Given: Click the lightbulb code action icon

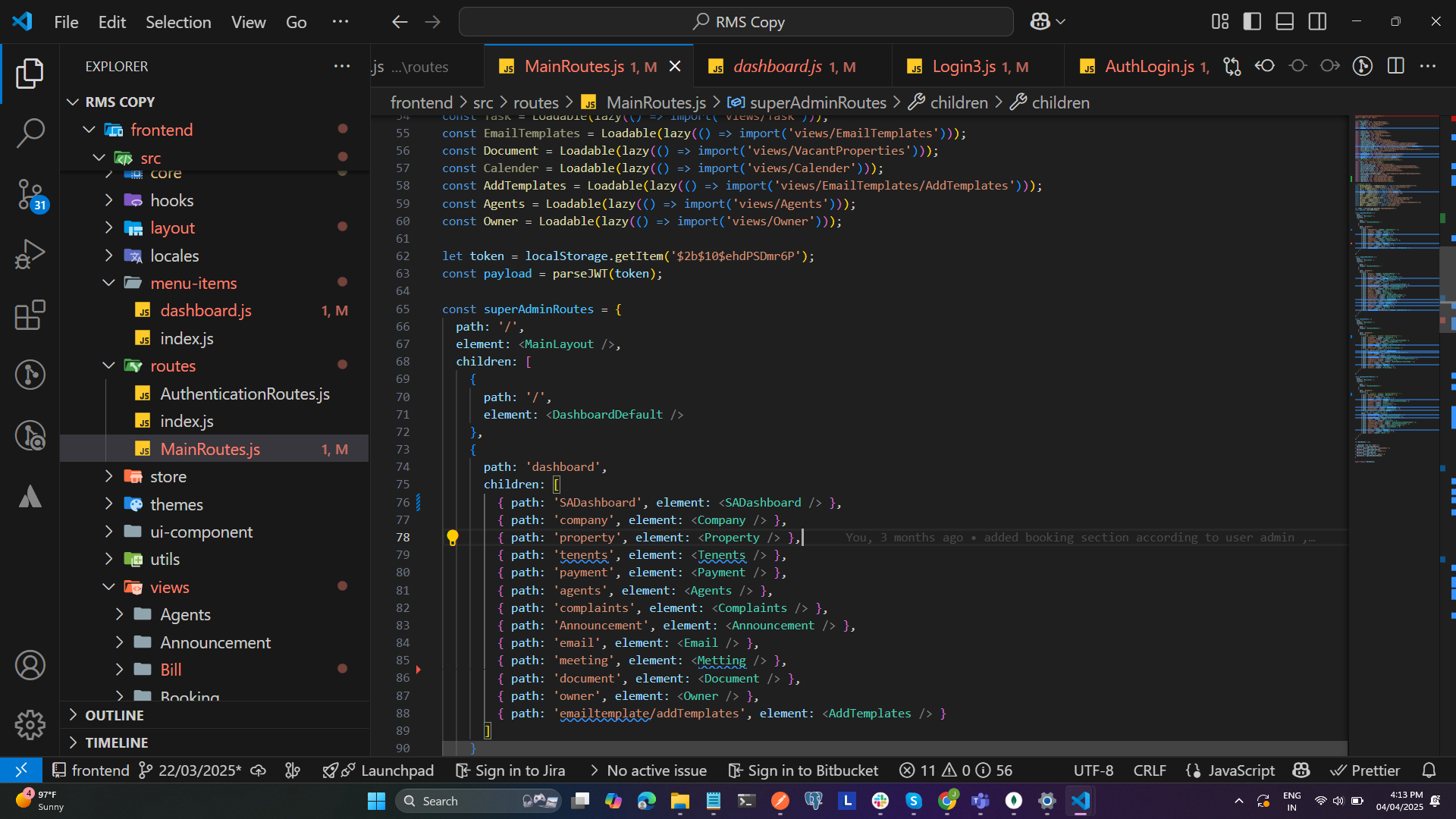Looking at the screenshot, I should pyautogui.click(x=453, y=538).
